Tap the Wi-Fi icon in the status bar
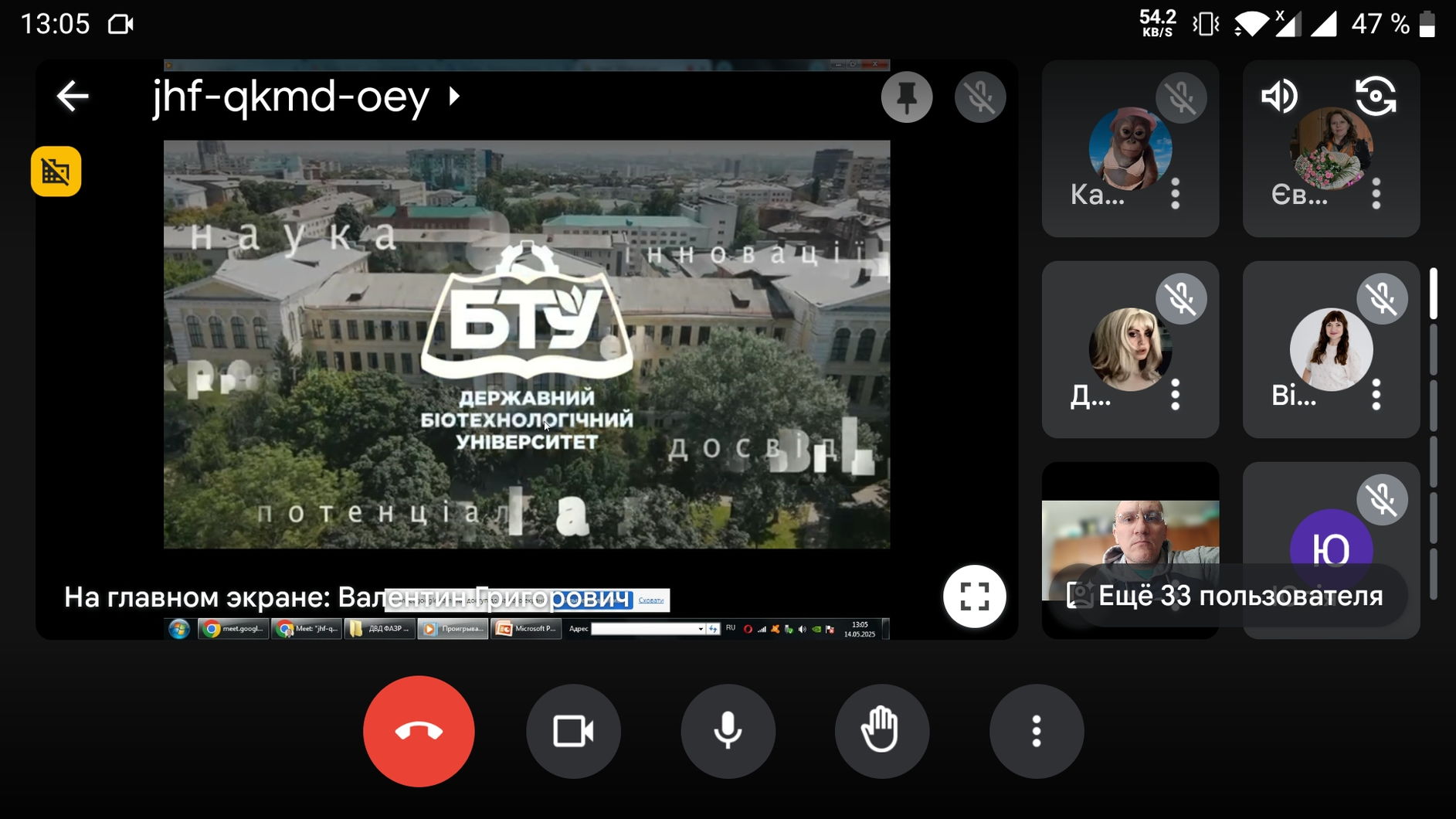Viewport: 1456px width, 819px height. point(1251,24)
